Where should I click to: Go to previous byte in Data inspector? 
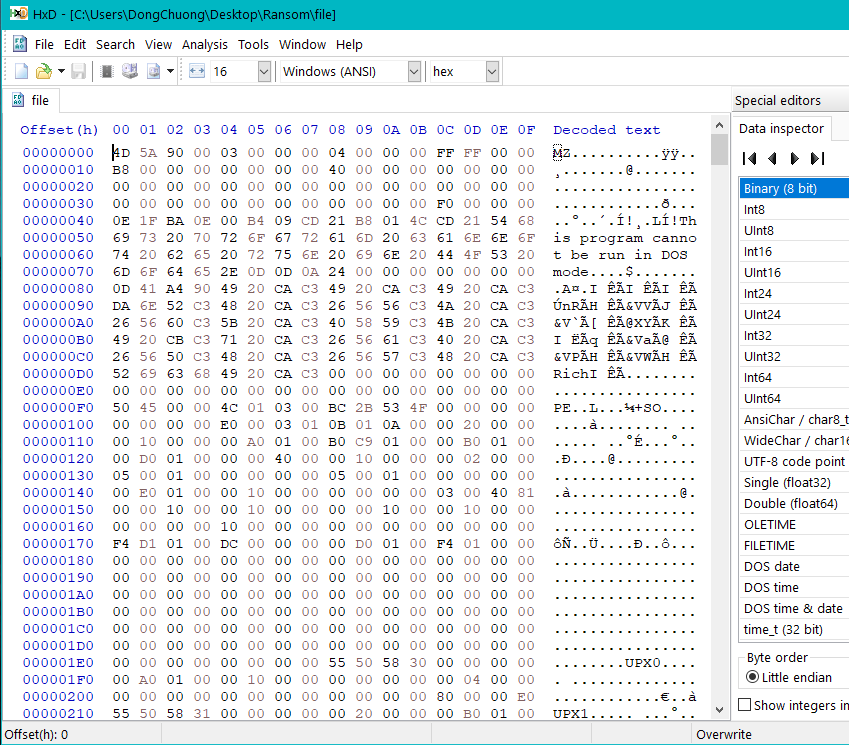click(x=773, y=158)
